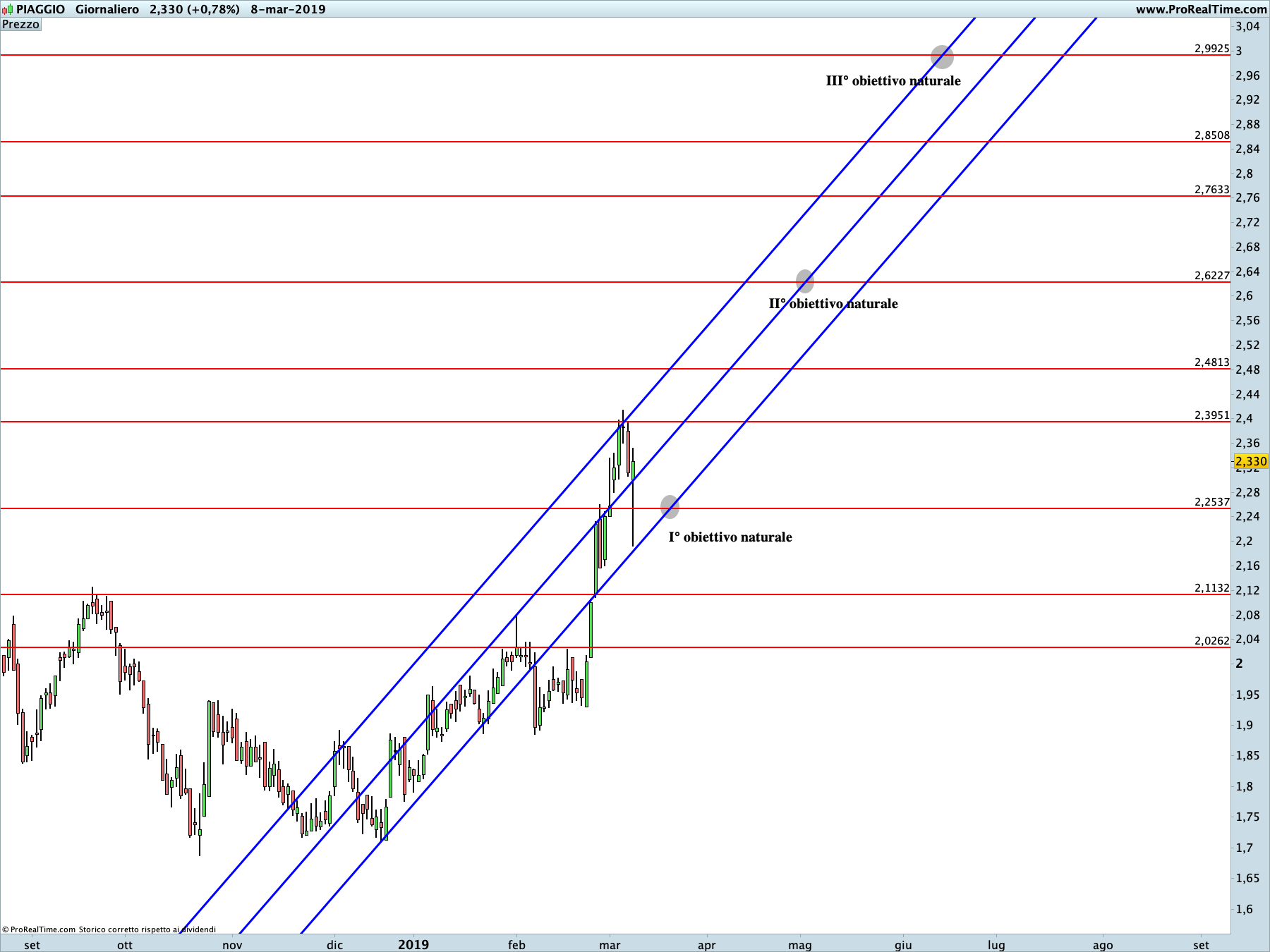Viewport: 1270px width, 952px height.
Task: Click the 2019 year label on time axis
Action: pyautogui.click(x=413, y=945)
